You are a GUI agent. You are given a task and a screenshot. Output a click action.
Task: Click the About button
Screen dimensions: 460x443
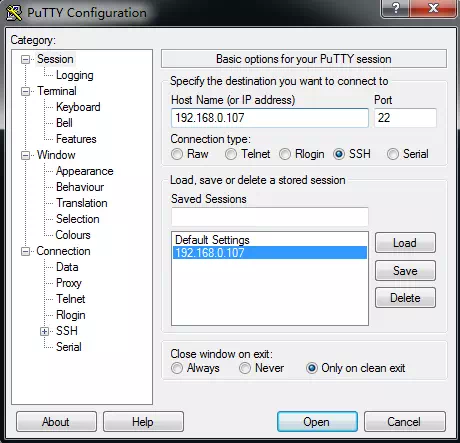coord(56,422)
